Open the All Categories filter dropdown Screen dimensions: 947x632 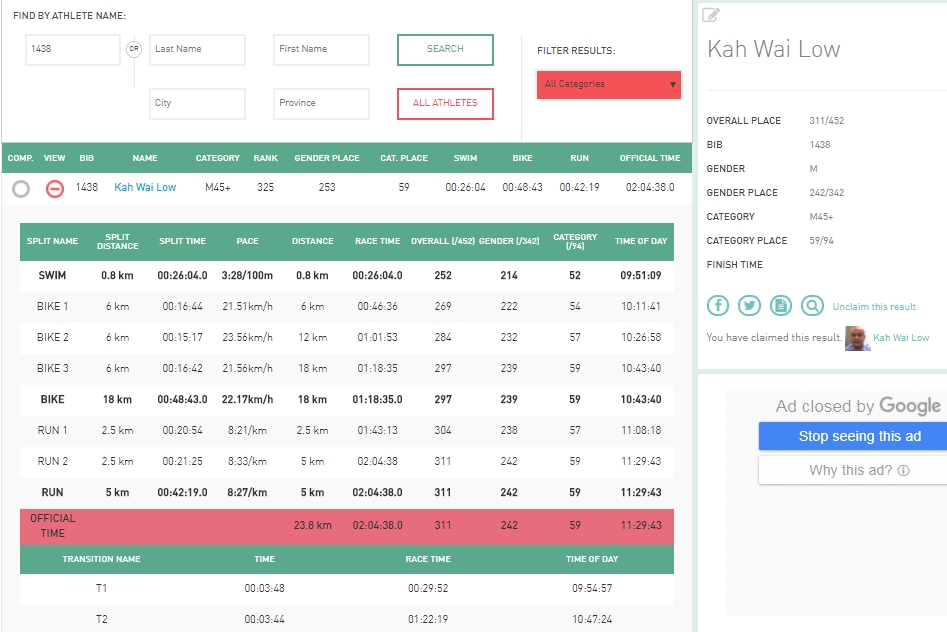[609, 85]
